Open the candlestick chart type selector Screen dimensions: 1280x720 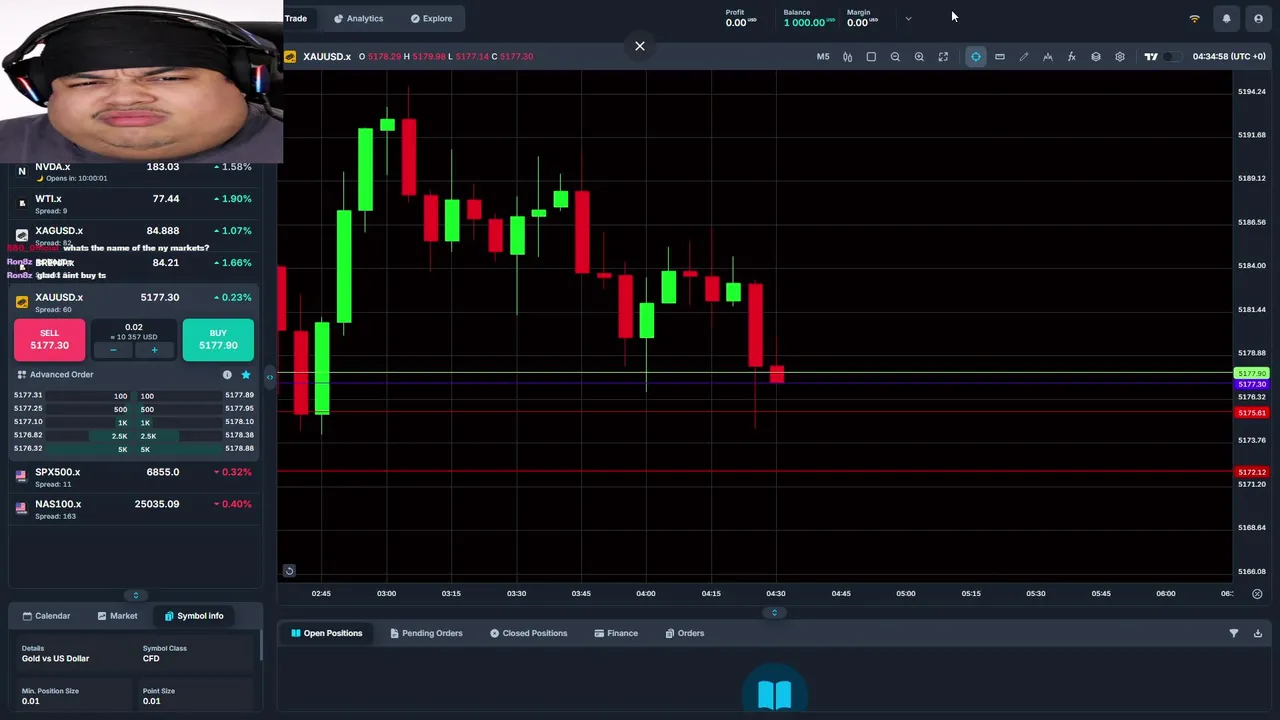847,57
